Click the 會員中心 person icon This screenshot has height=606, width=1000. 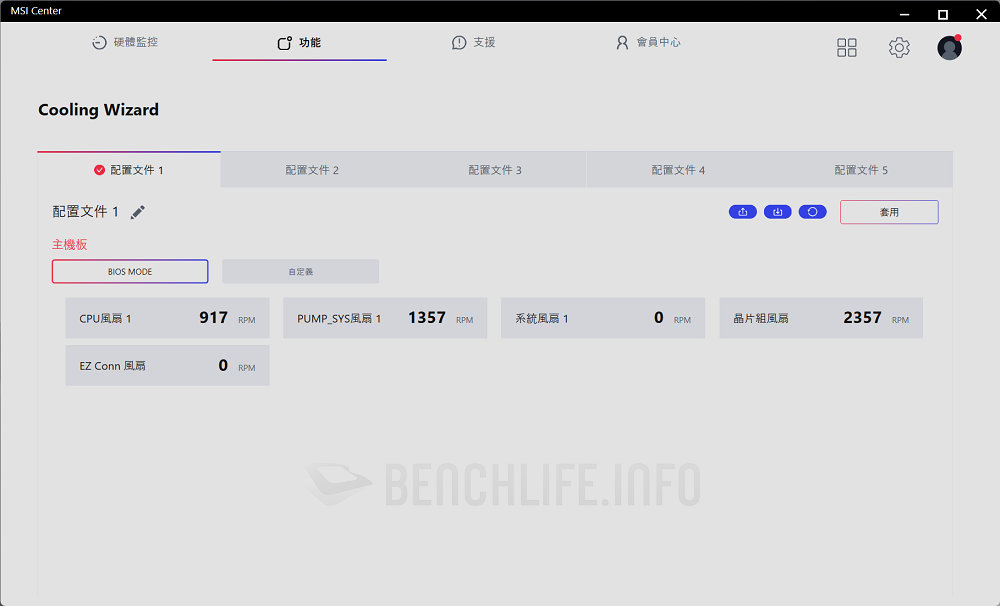[622, 43]
